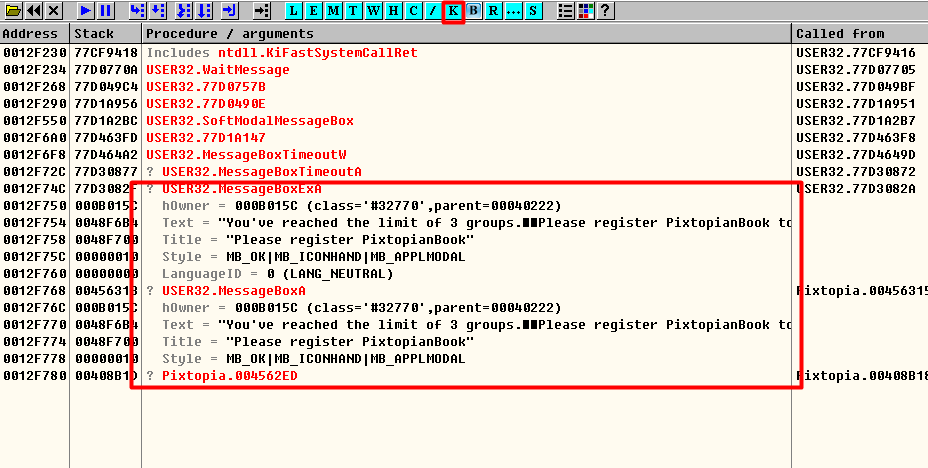
Task: Open the Handles window (H button)
Action: (394, 11)
